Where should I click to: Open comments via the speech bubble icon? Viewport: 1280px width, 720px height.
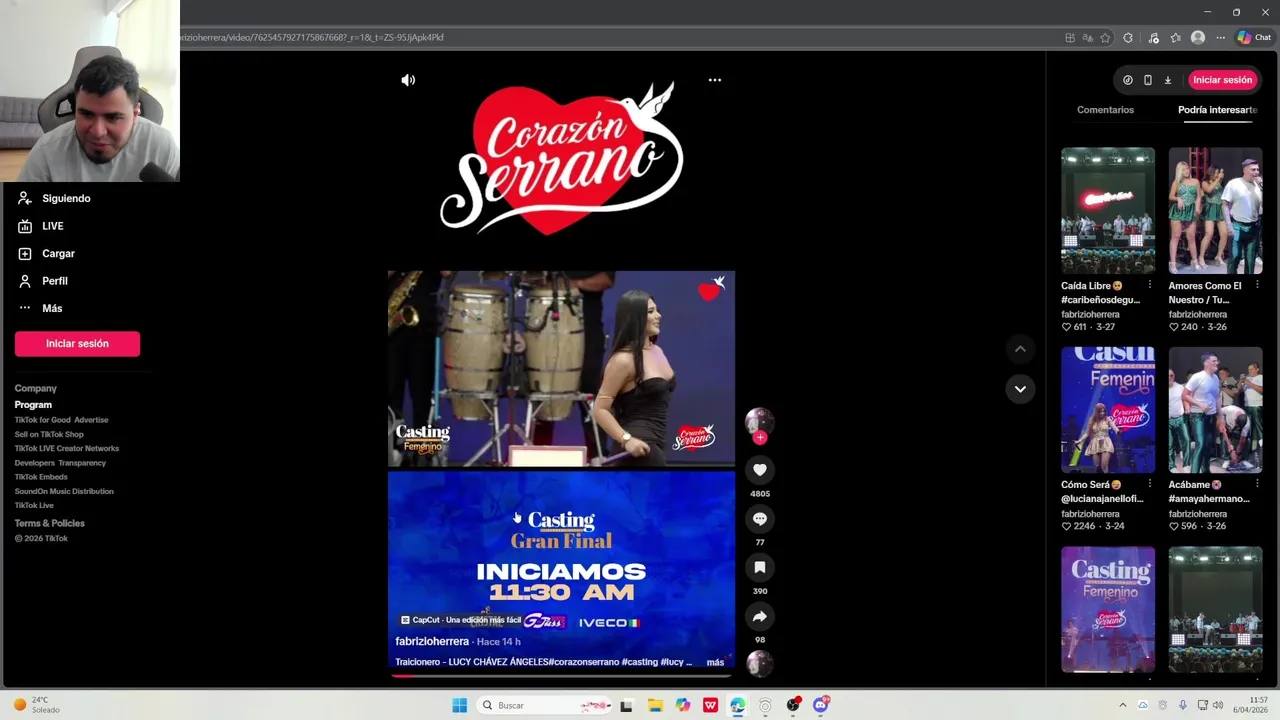point(760,519)
